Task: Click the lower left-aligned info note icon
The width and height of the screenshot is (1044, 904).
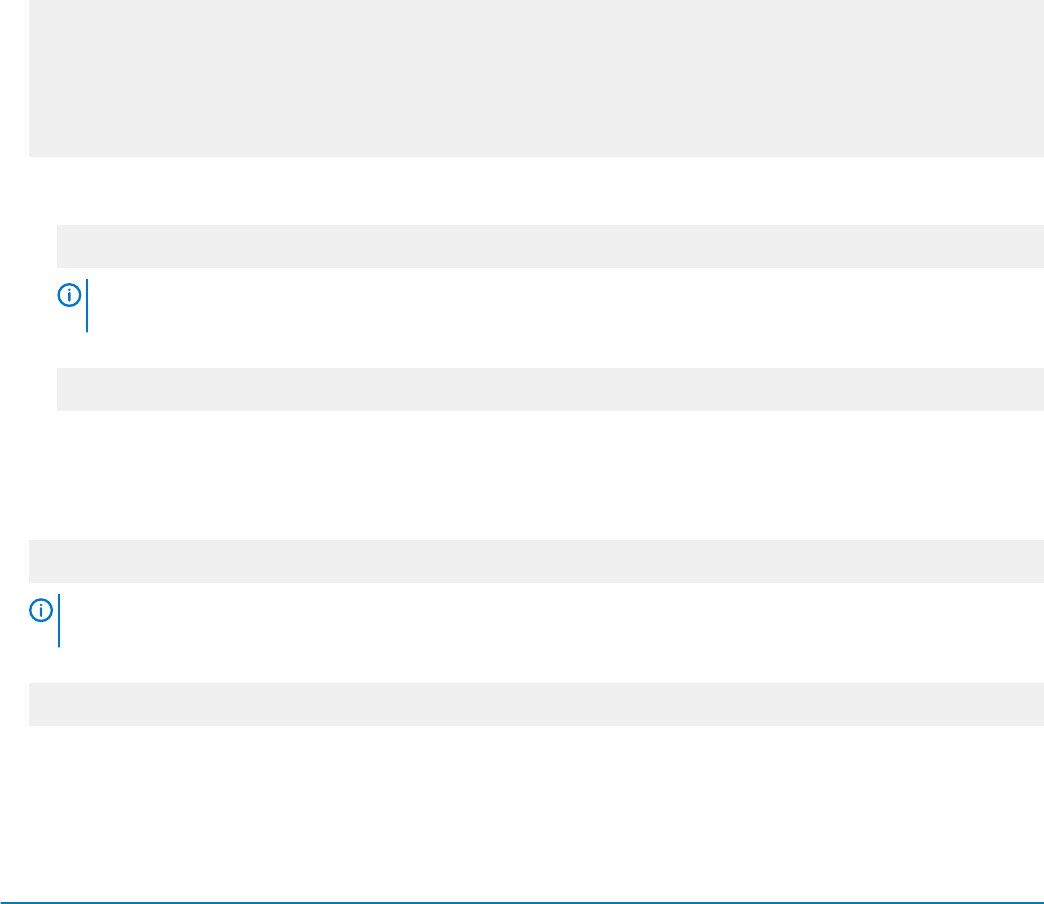Action: pyautogui.click(x=41, y=610)
